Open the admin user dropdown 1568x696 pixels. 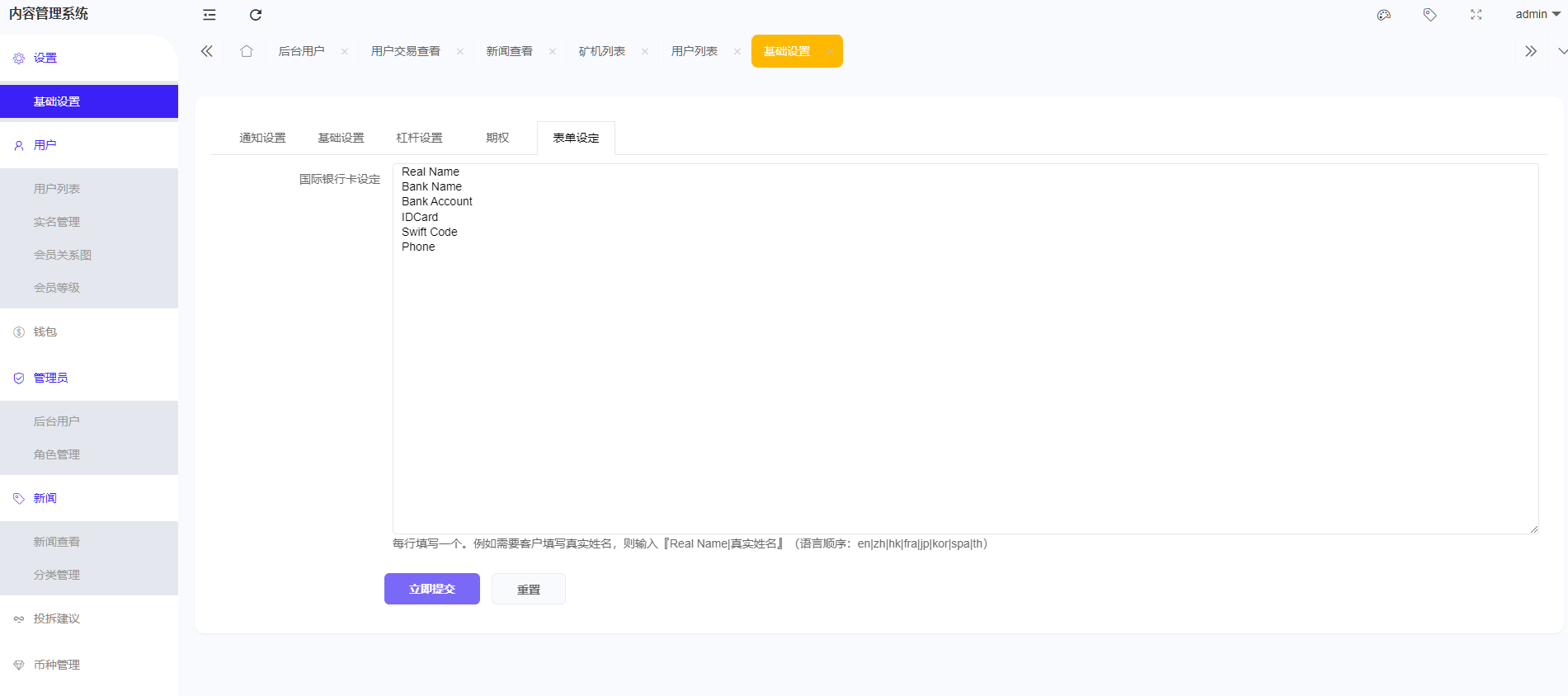[1537, 14]
